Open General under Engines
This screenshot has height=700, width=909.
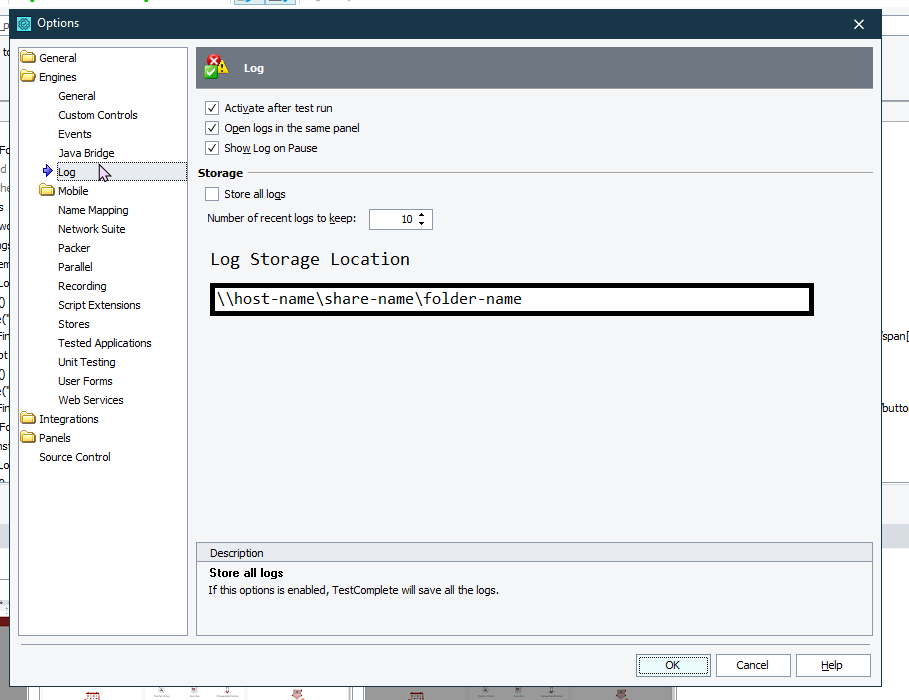pyautogui.click(x=77, y=96)
